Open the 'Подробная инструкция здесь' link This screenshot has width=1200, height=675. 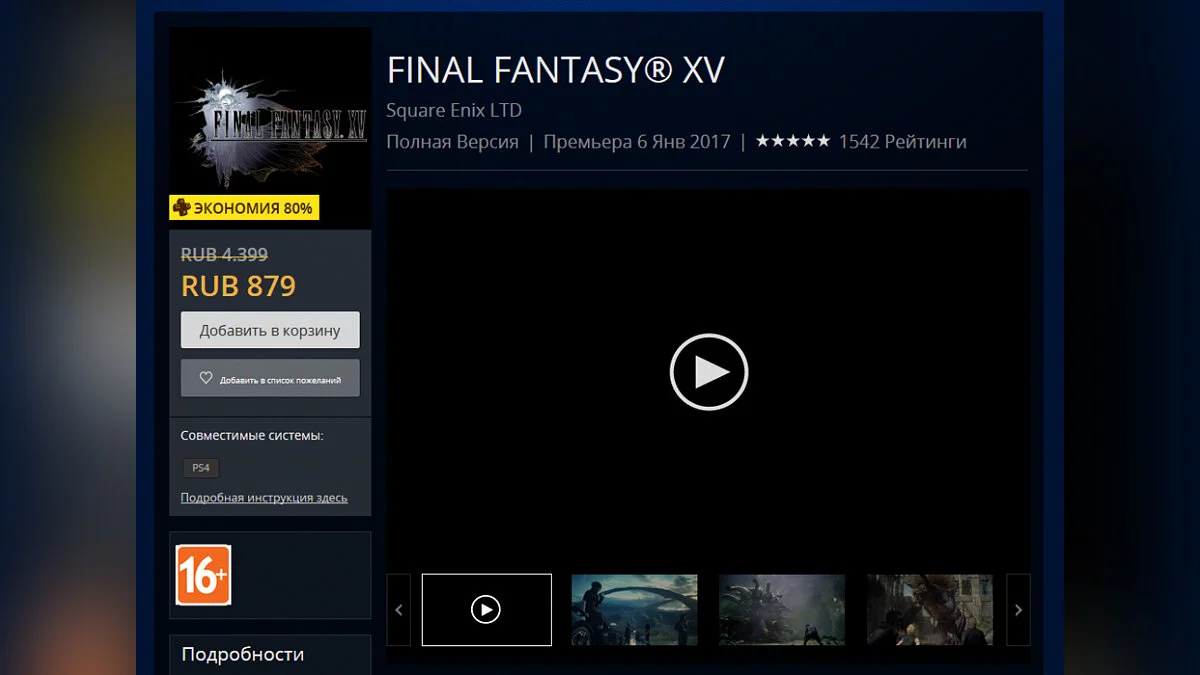[x=264, y=498]
